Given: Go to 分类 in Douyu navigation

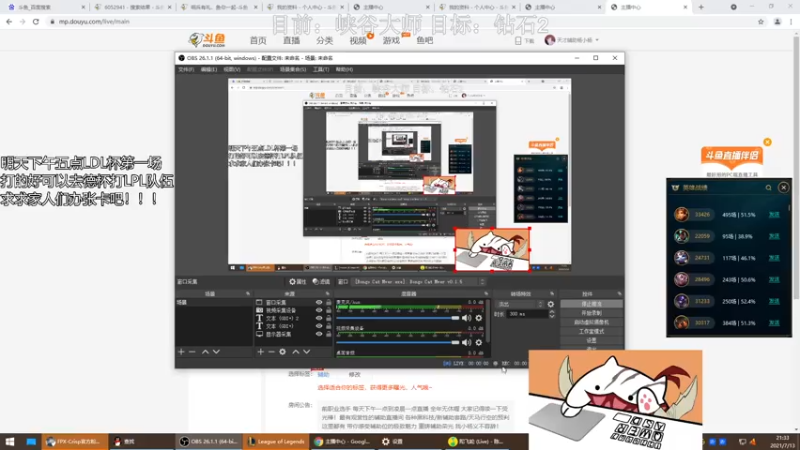Looking at the screenshot, I should click(324, 40).
